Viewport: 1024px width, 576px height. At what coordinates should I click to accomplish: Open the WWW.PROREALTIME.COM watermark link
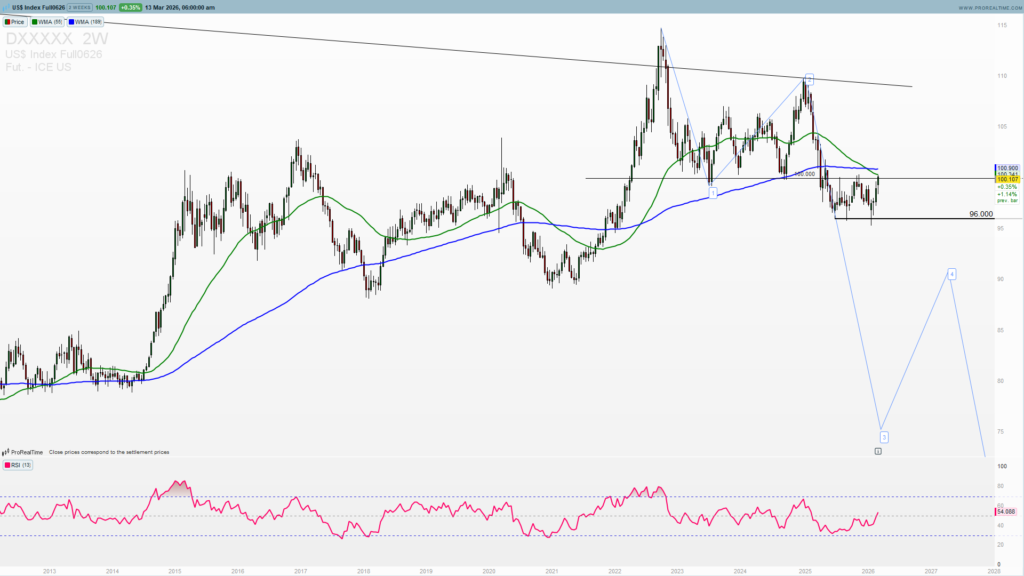(x=990, y=7)
